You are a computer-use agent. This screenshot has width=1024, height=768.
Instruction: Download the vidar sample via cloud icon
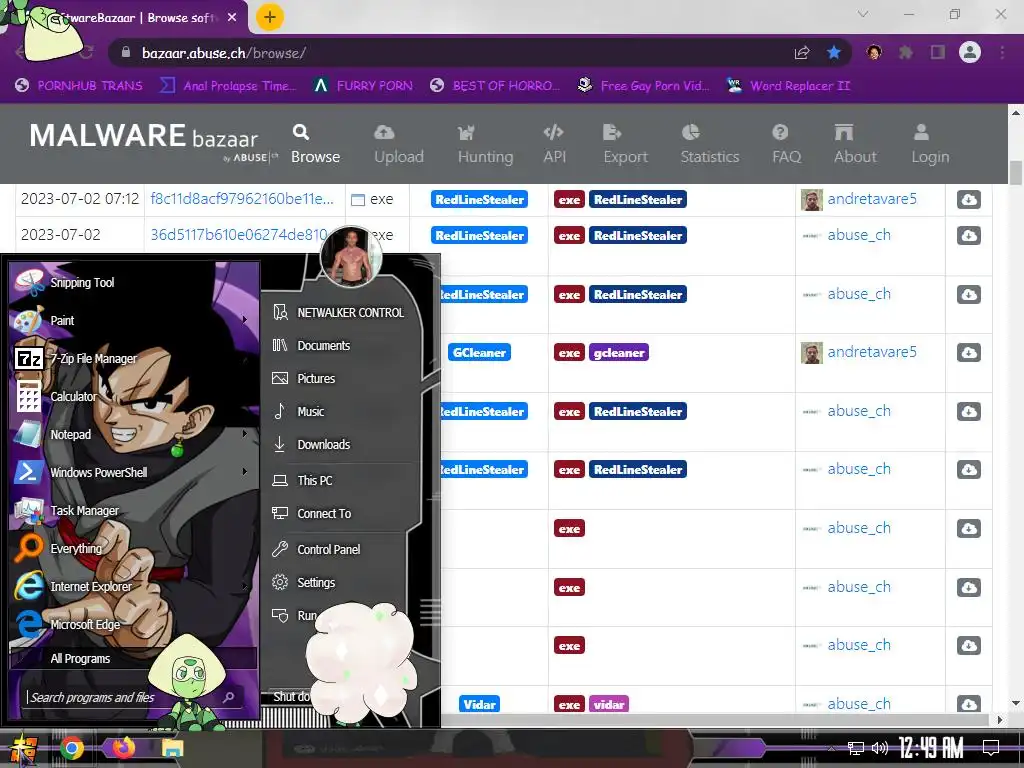[x=968, y=704]
